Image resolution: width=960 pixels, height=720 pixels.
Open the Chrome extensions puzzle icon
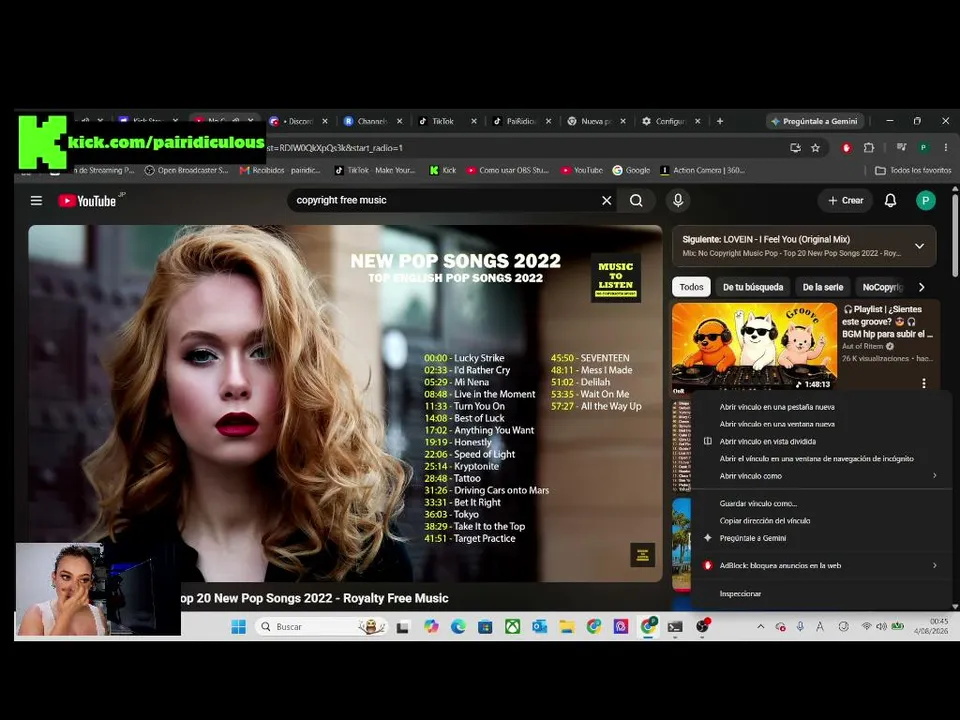(869, 148)
